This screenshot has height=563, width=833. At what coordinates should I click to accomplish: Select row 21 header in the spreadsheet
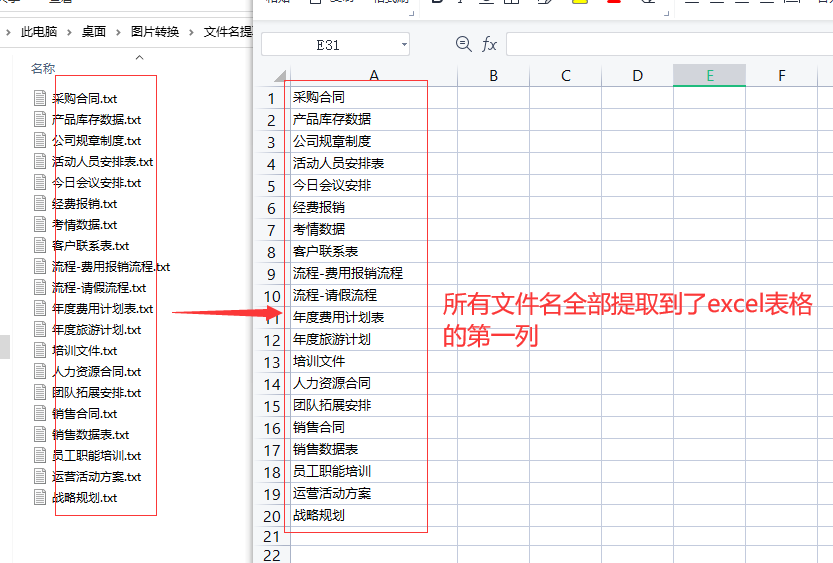click(x=271, y=537)
